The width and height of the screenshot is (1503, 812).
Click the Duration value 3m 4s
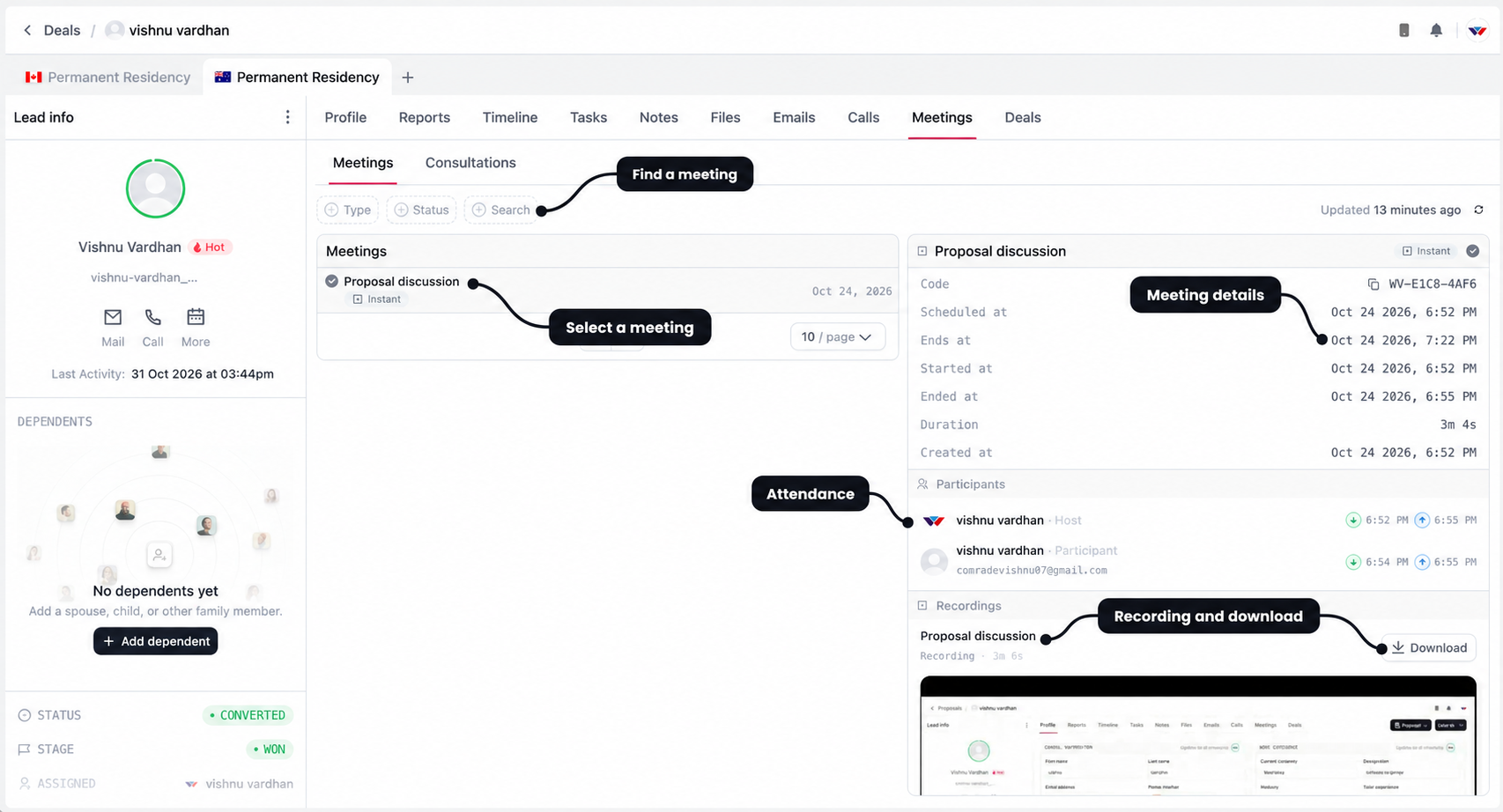[x=1458, y=424]
